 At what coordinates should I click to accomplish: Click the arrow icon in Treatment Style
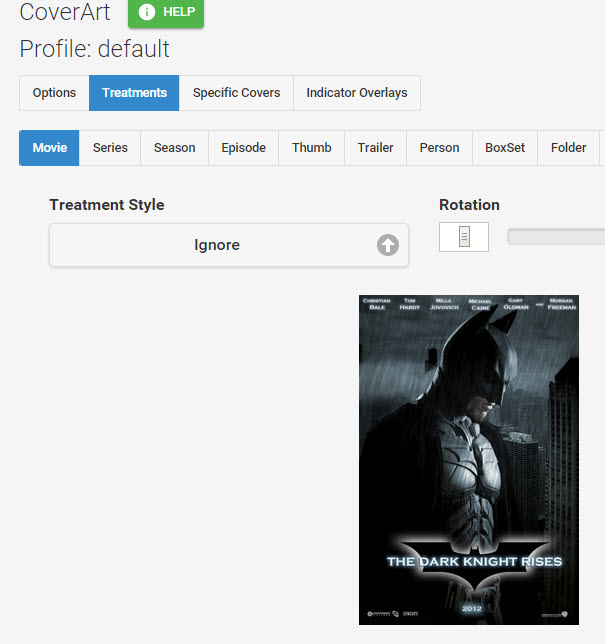click(x=388, y=245)
